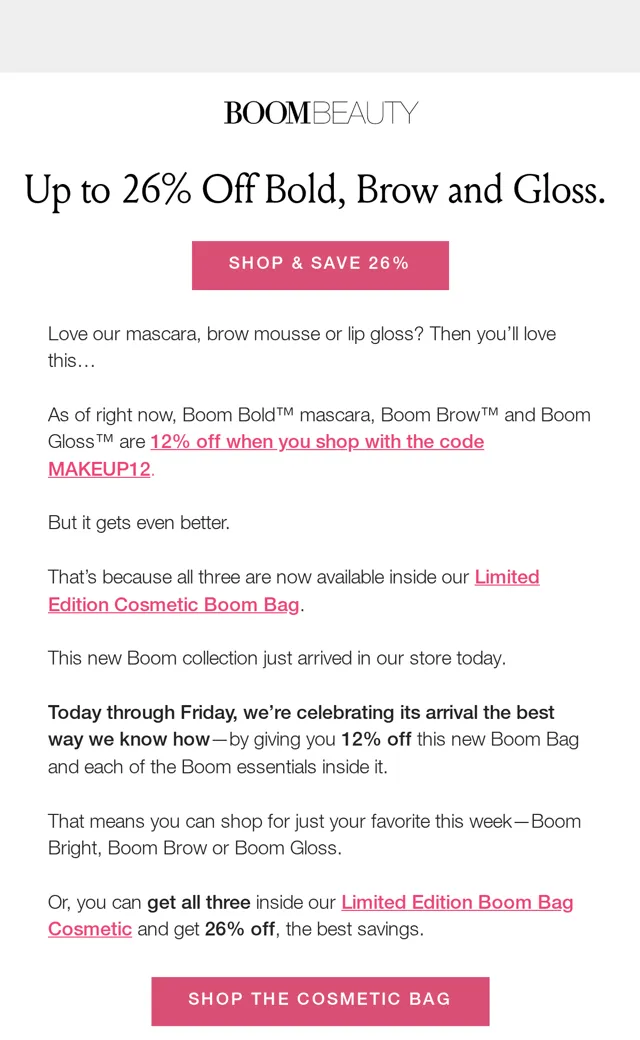This screenshot has height=1040, width=640.
Task: Click the MAKEUP12 code link
Action: pyautogui.click(x=99, y=469)
